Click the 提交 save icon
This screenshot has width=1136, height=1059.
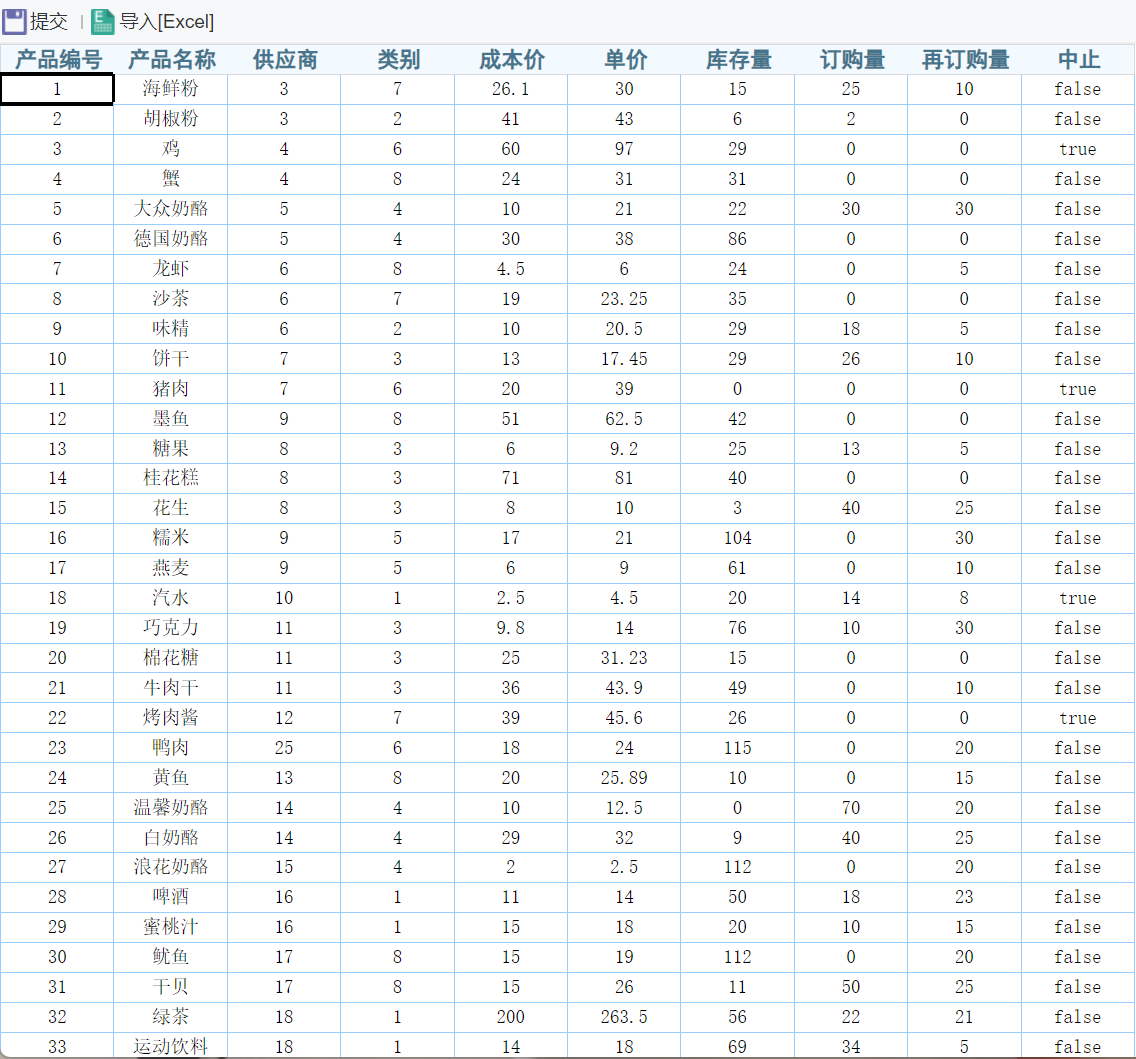[16, 21]
